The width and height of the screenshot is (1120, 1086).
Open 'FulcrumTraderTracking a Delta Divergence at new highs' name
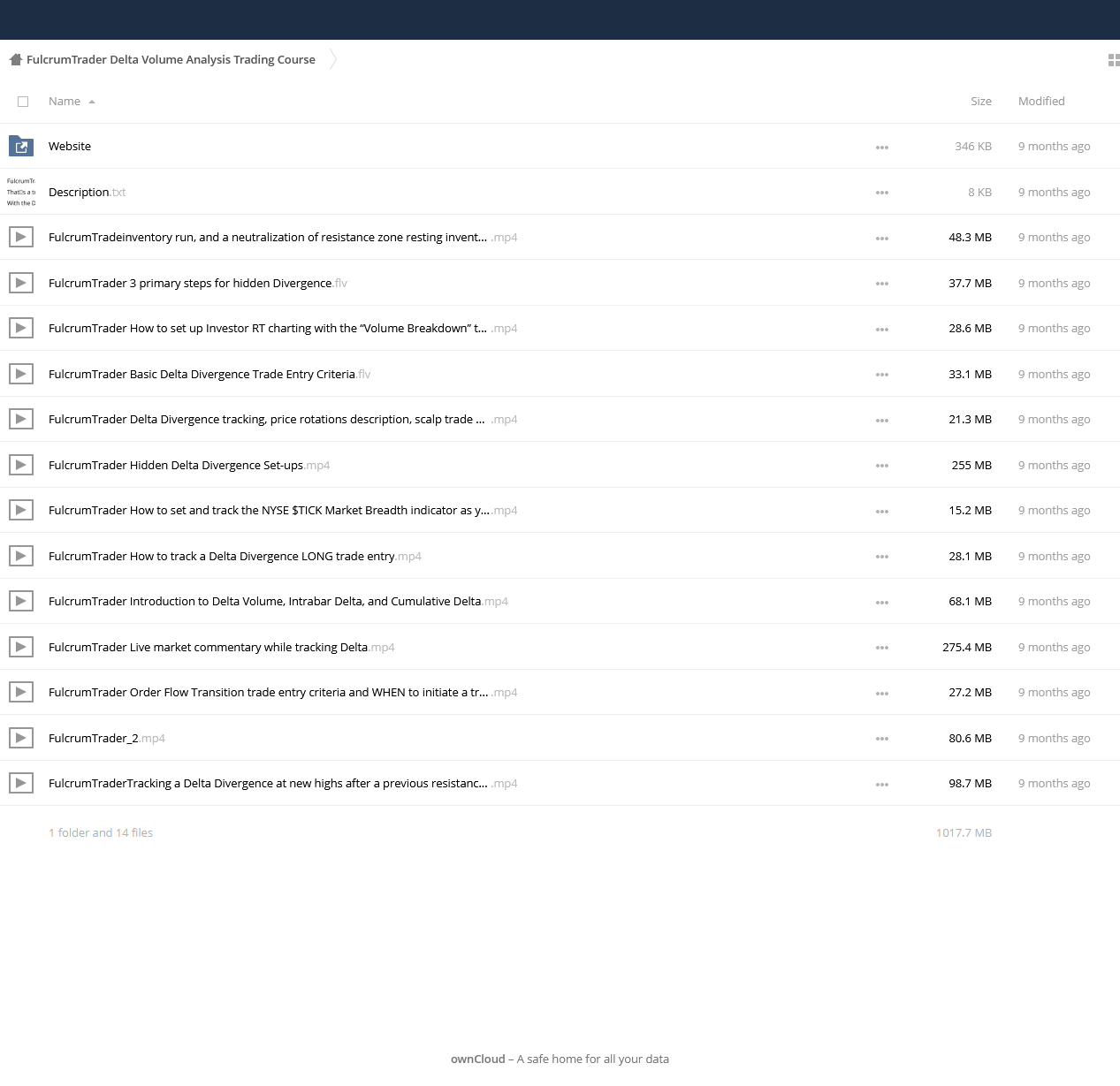click(283, 784)
